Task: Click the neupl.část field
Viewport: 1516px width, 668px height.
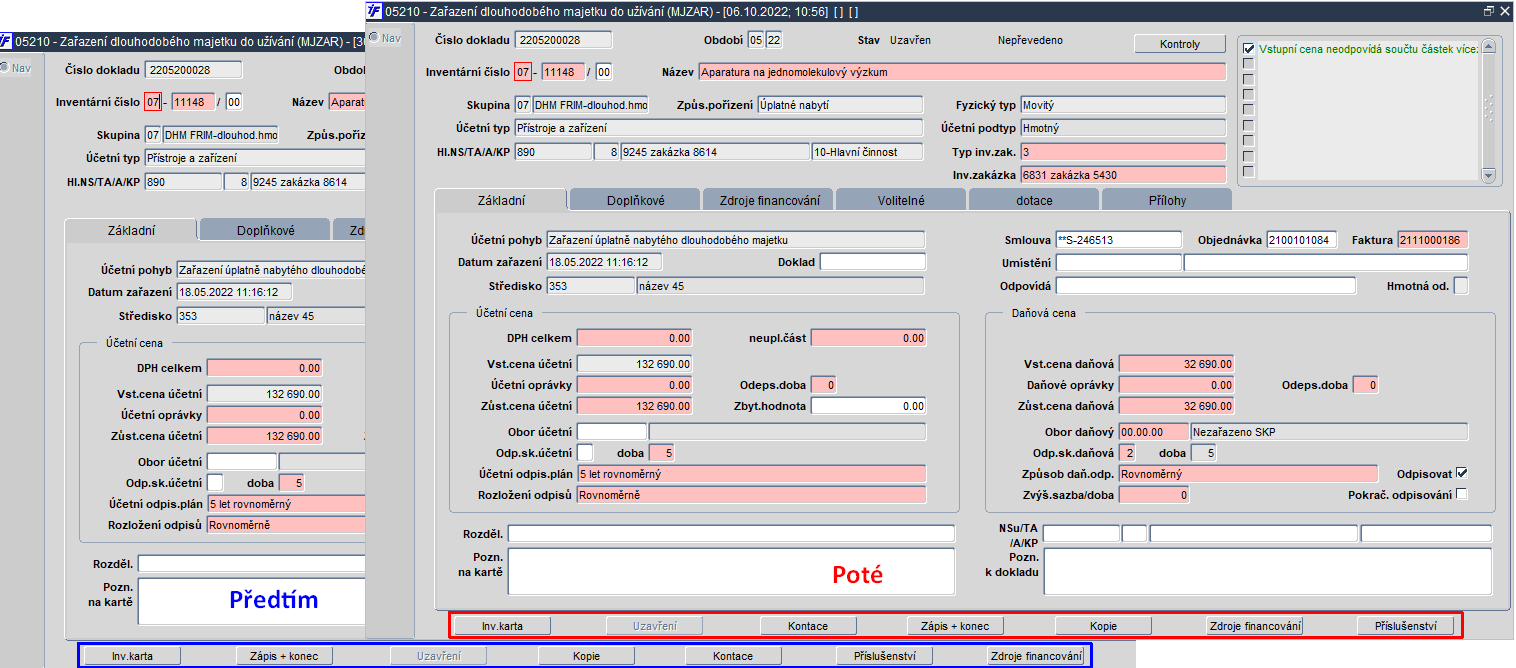Action: tap(868, 338)
